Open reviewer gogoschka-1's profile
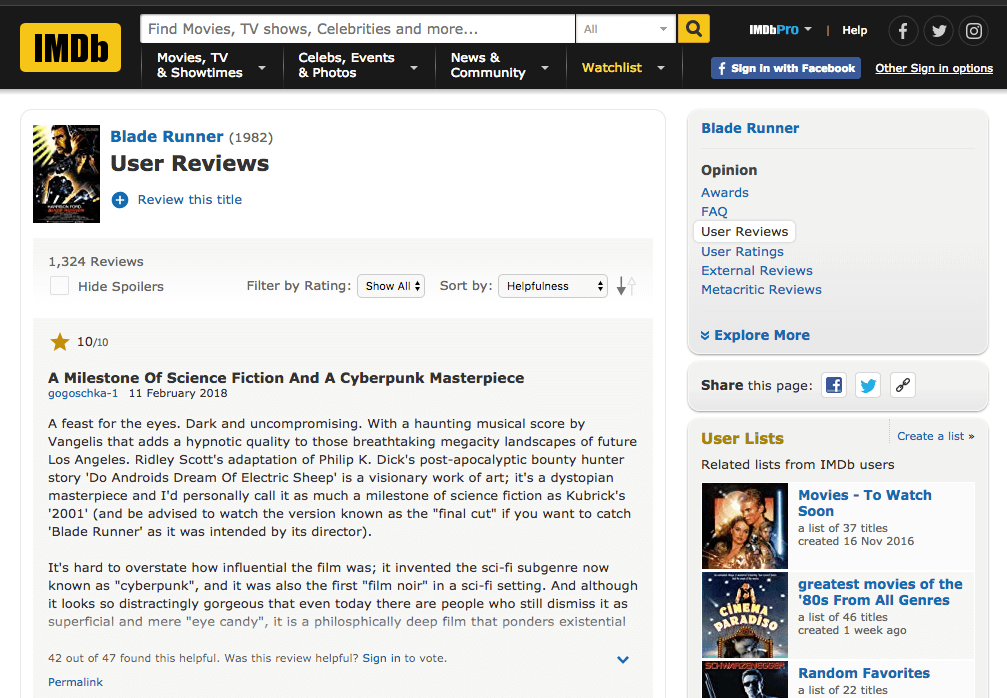The image size is (1007, 698). pyautogui.click(x=83, y=393)
